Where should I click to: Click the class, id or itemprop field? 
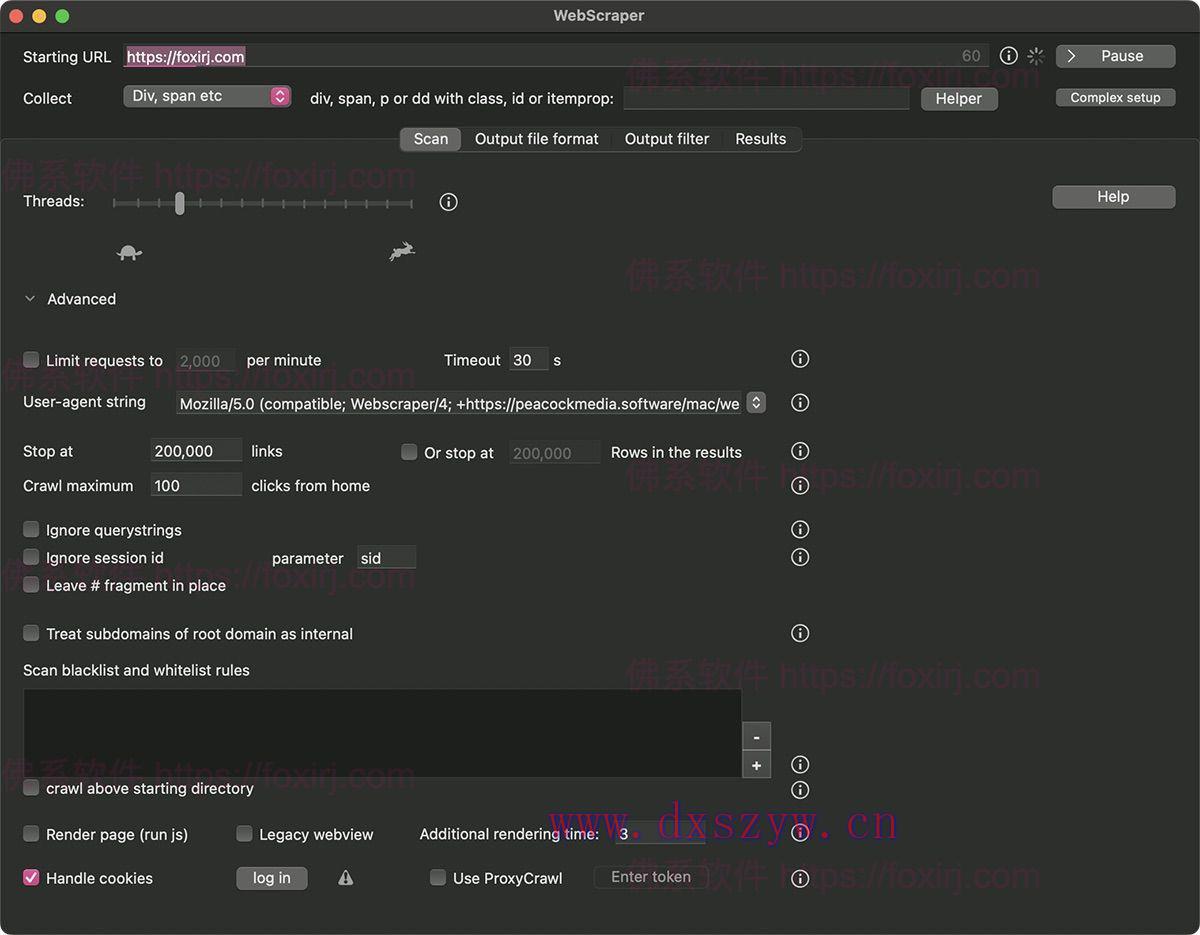pyautogui.click(x=766, y=98)
